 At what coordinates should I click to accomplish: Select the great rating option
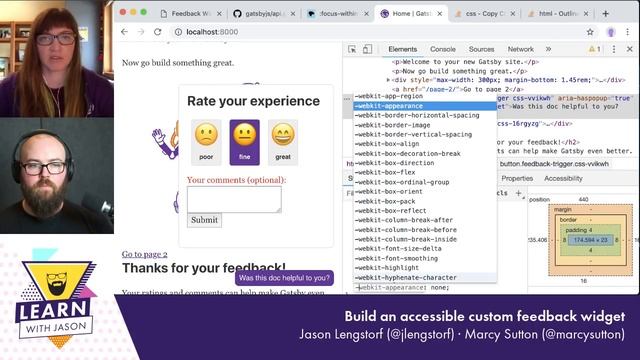(x=283, y=142)
